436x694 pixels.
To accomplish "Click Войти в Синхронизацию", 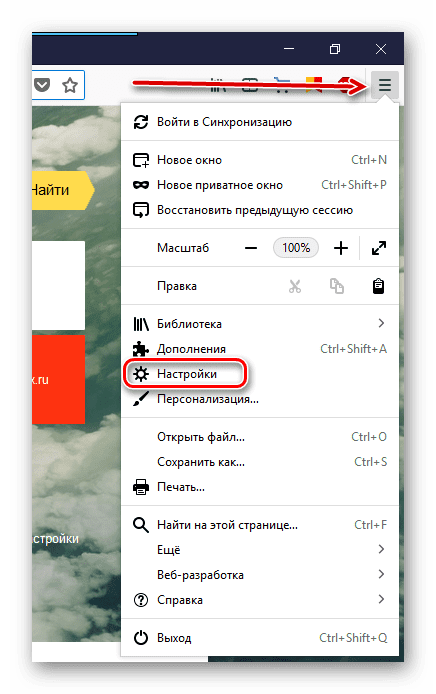I will click(x=260, y=122).
